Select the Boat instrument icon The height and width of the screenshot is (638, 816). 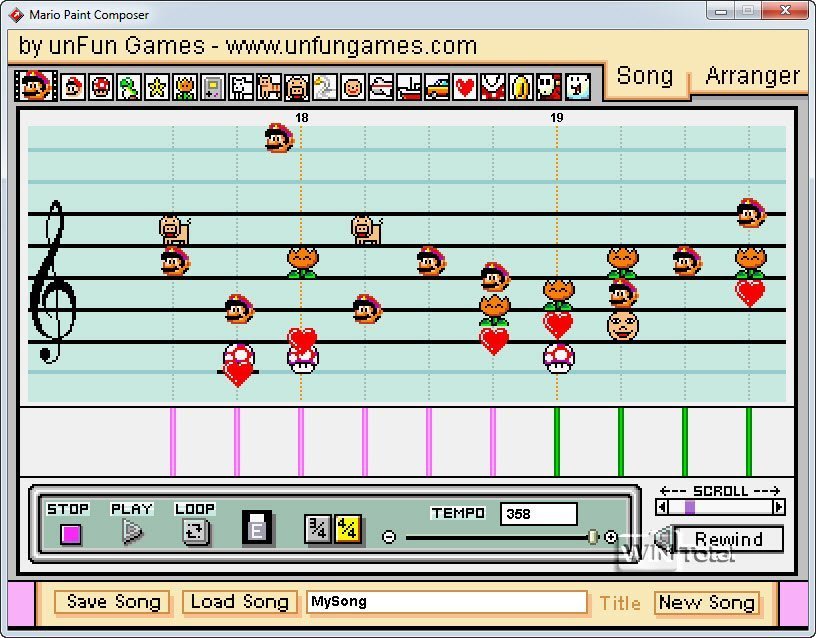click(409, 87)
